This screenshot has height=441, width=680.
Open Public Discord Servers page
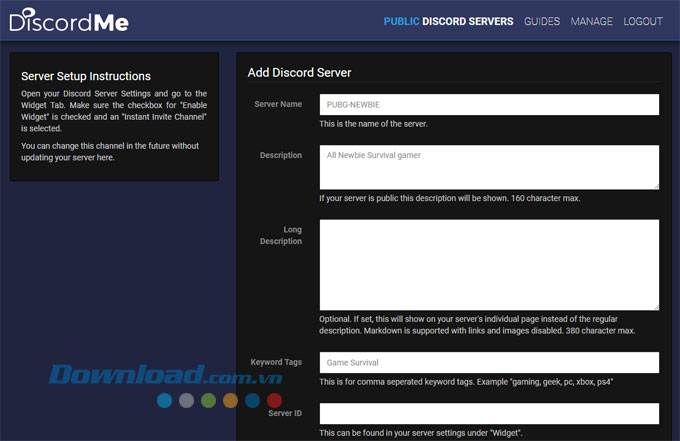448,21
